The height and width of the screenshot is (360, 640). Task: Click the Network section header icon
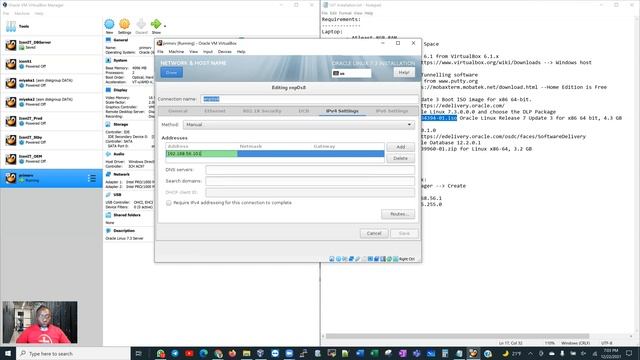108,174
